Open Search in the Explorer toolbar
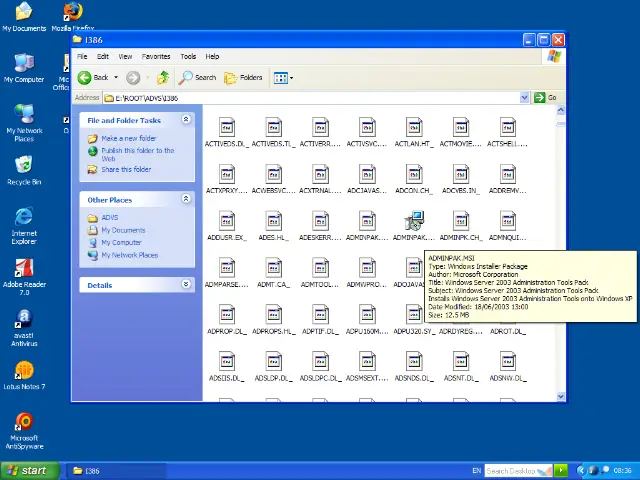The width and height of the screenshot is (640, 480). point(197,77)
